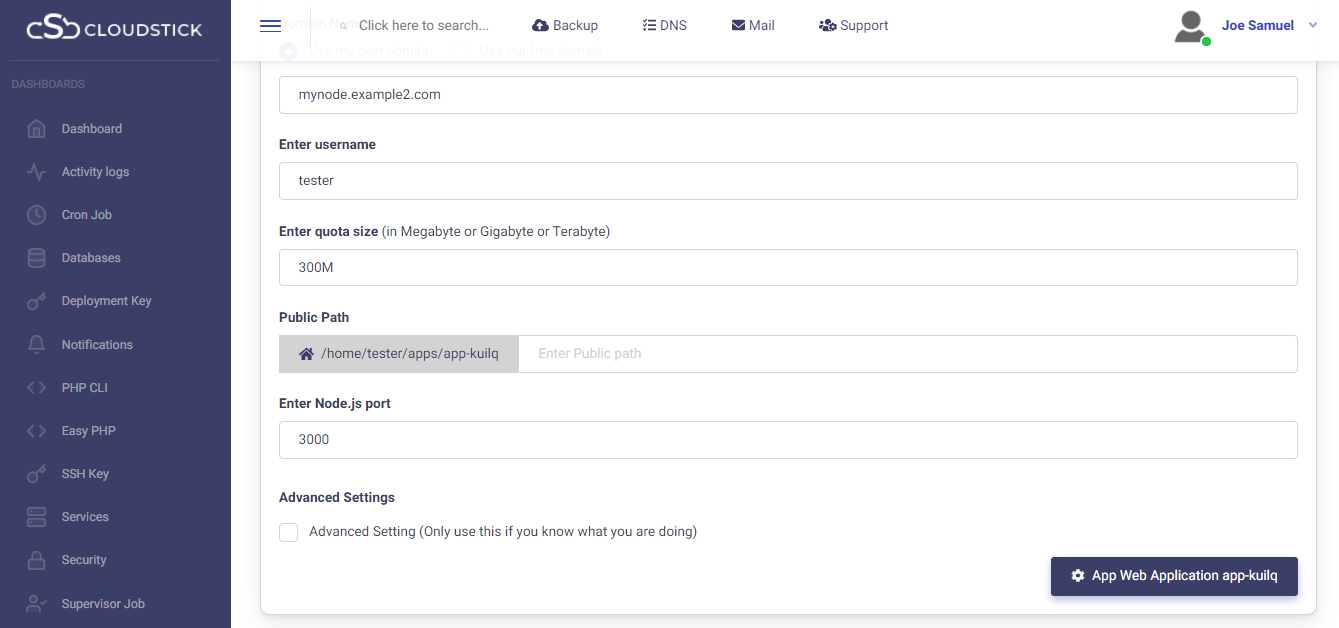1339x628 pixels.
Task: Open the Backup menu item
Action: click(565, 25)
